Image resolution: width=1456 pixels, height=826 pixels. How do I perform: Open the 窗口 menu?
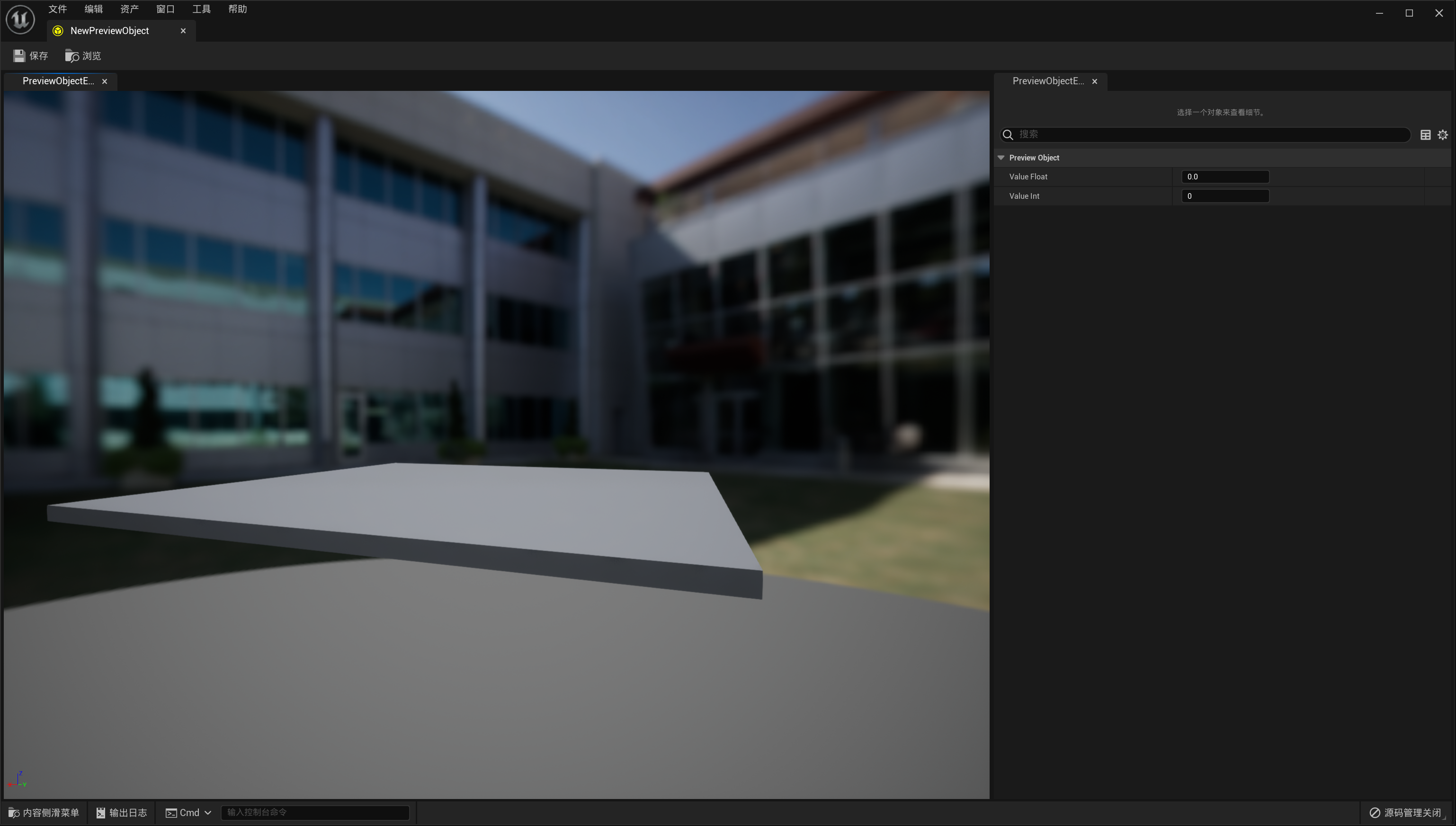pos(165,9)
